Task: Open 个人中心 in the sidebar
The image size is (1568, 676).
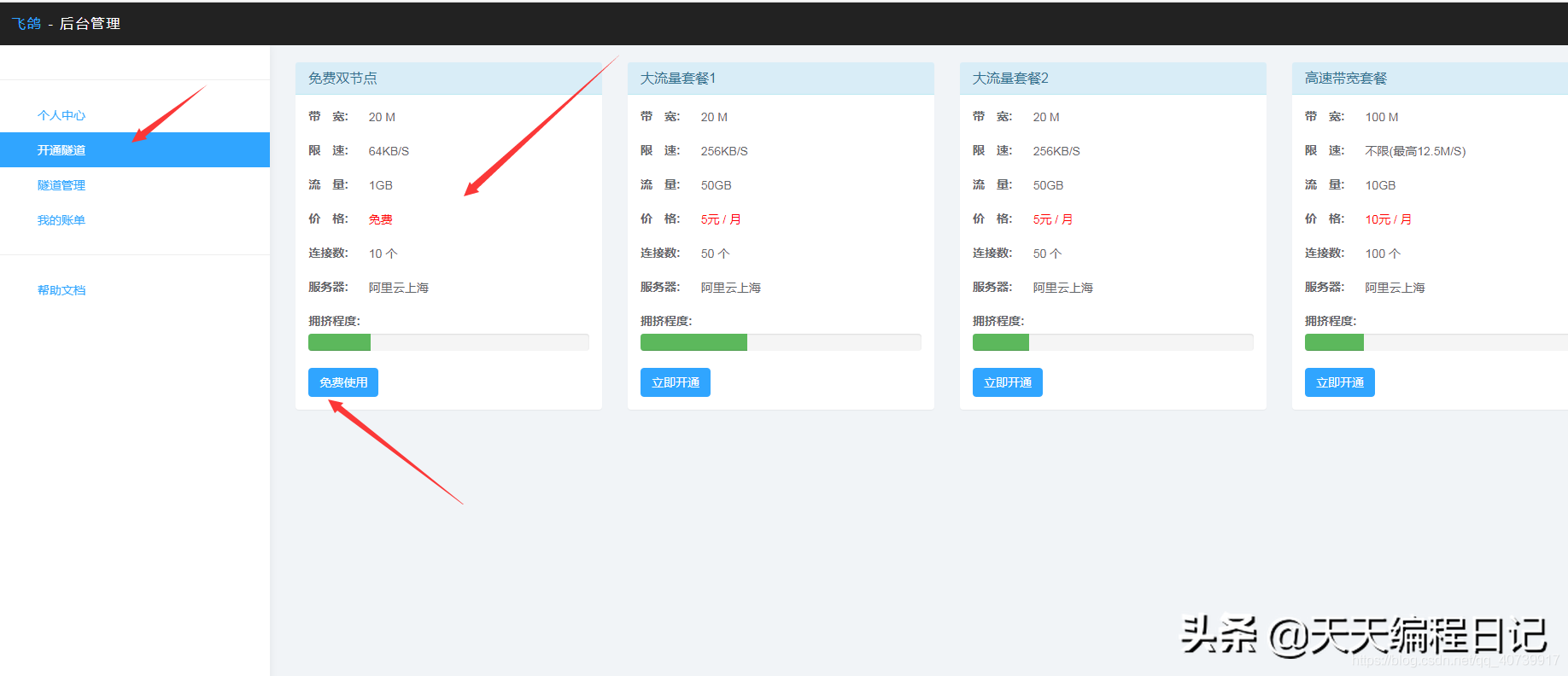Action: coord(61,115)
